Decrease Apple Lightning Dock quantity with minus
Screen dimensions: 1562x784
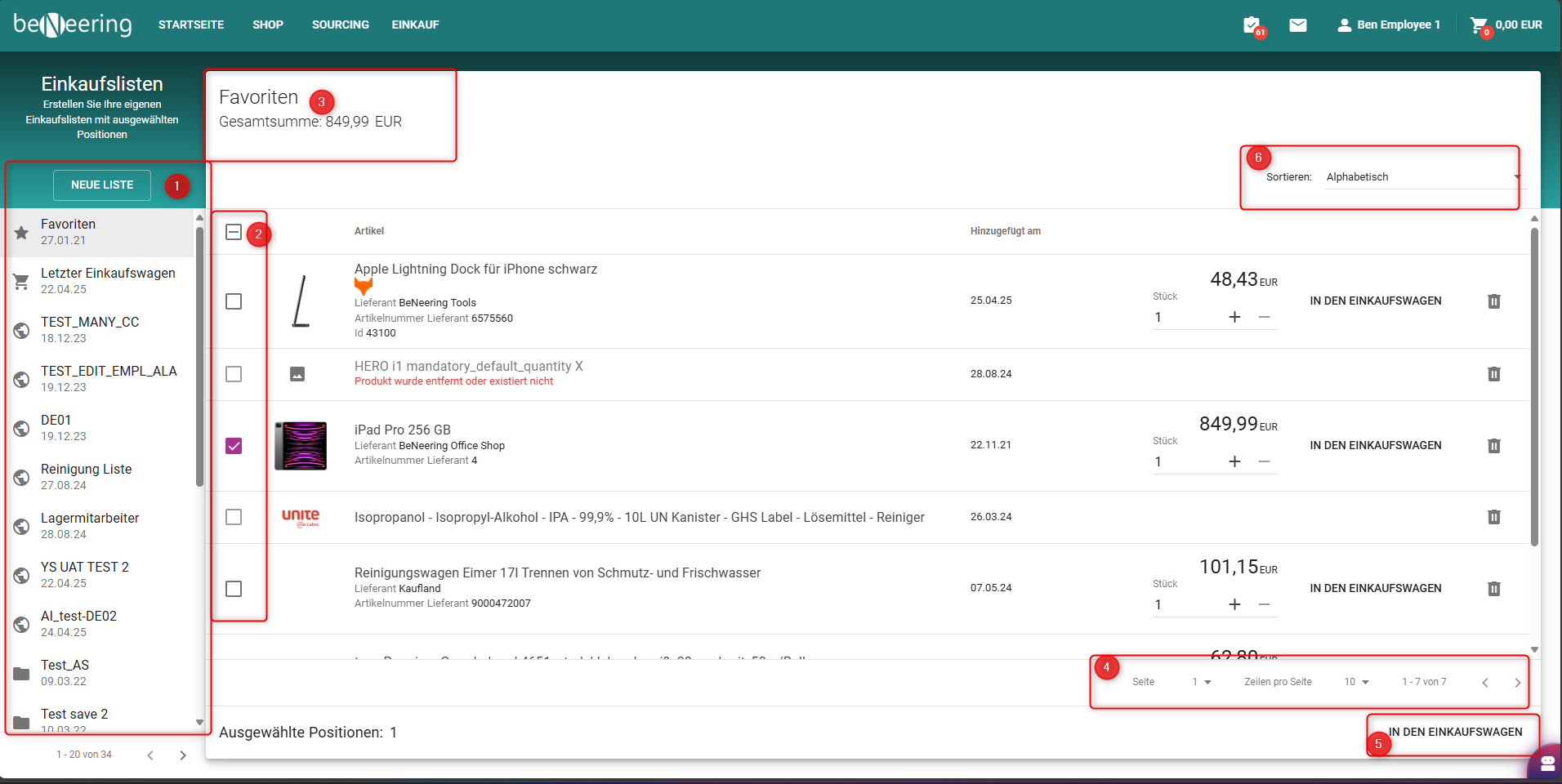click(x=1264, y=317)
